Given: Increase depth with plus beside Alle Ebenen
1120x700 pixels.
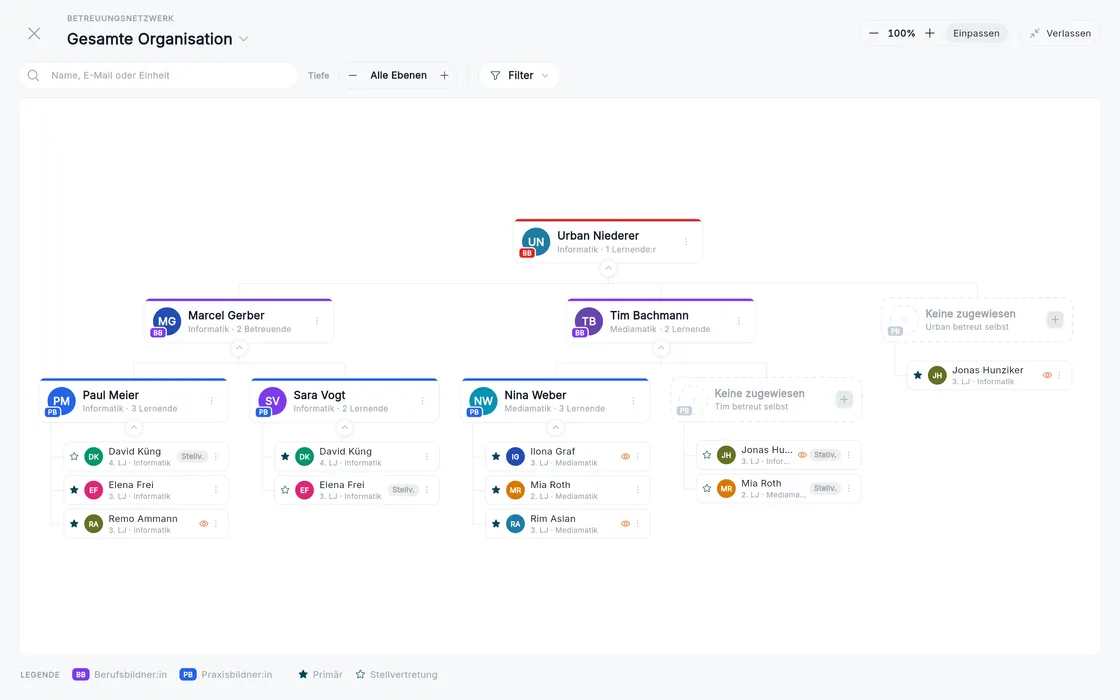Looking at the screenshot, I should pos(444,75).
